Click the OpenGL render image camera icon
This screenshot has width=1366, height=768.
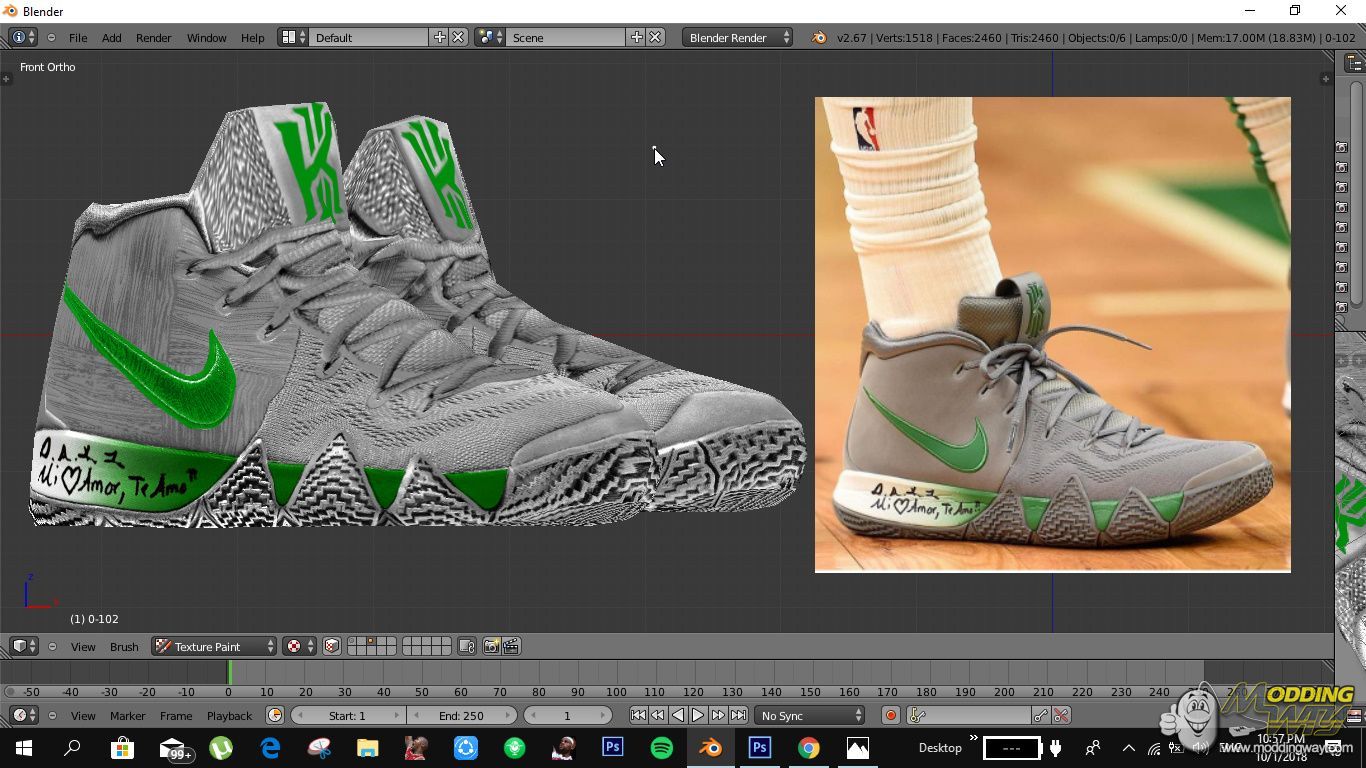(x=491, y=647)
